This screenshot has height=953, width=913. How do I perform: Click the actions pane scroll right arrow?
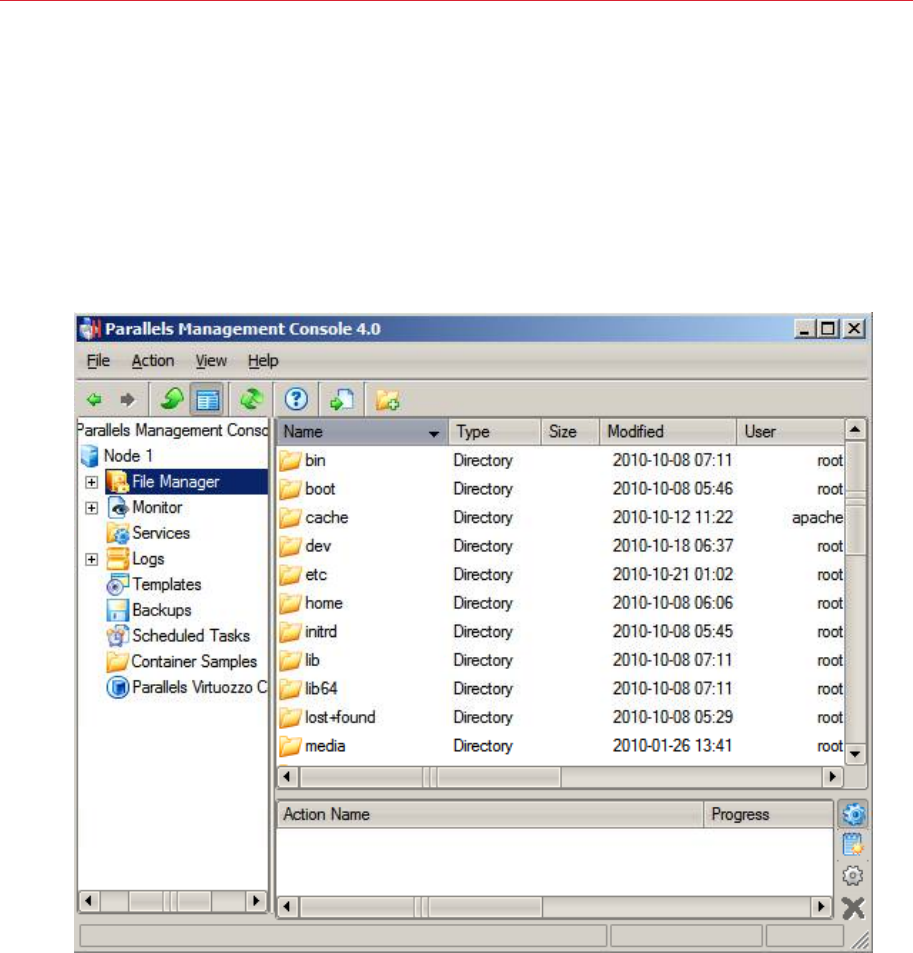[x=821, y=907]
